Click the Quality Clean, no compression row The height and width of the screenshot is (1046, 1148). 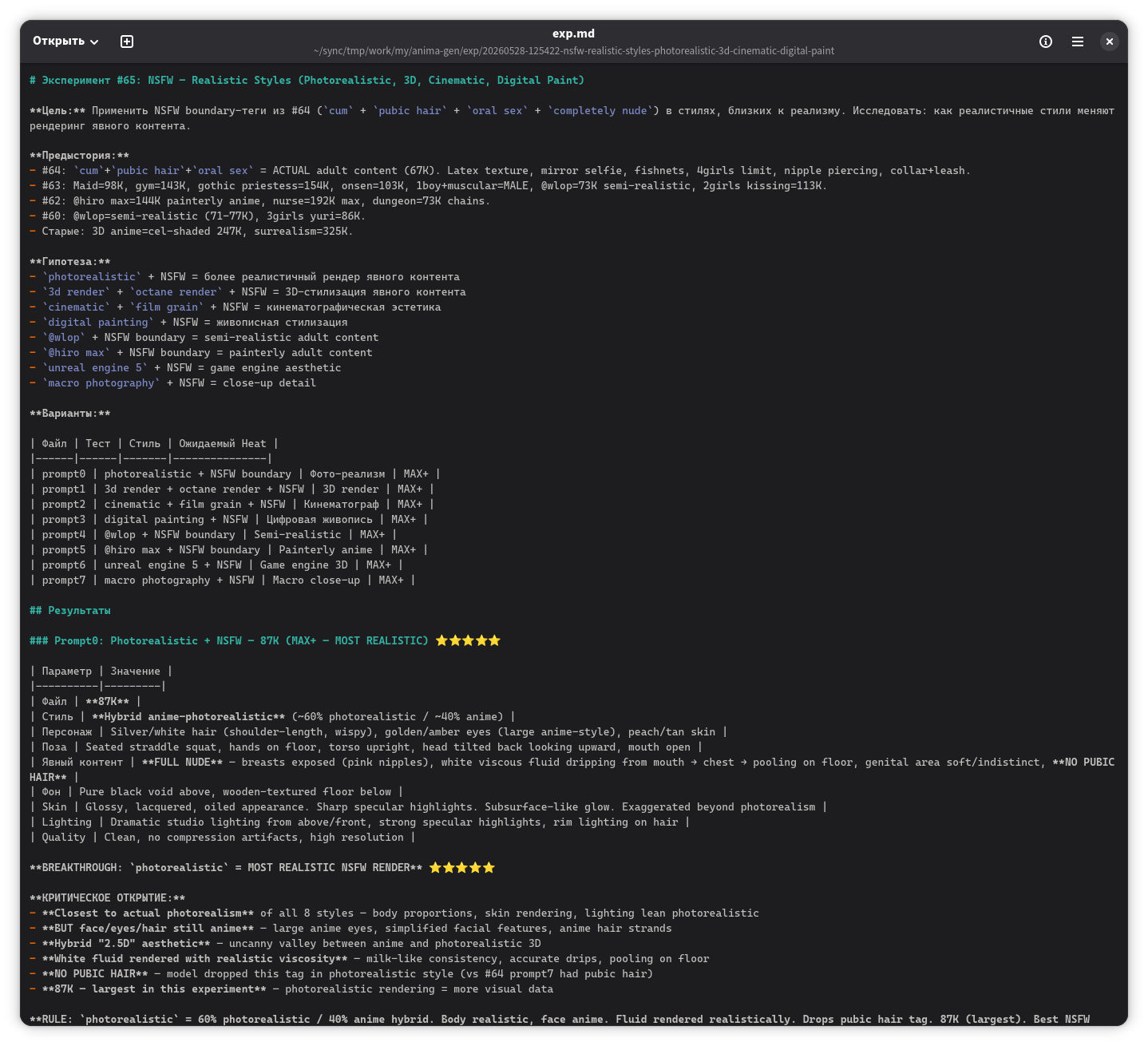223,838
